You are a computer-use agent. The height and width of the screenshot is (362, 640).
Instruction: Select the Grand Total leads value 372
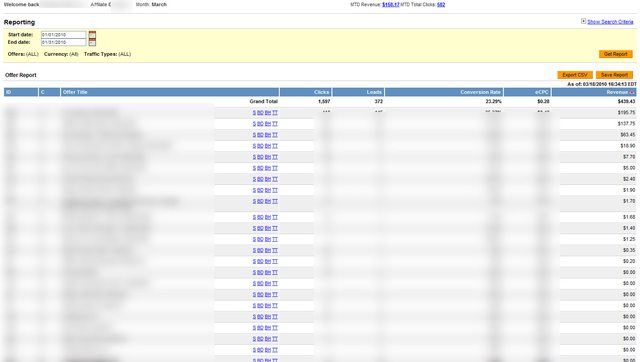click(x=378, y=101)
